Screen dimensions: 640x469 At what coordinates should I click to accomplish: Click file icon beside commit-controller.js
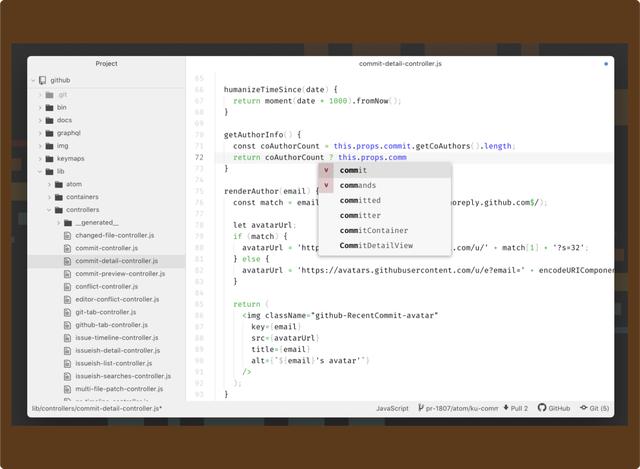(67, 248)
